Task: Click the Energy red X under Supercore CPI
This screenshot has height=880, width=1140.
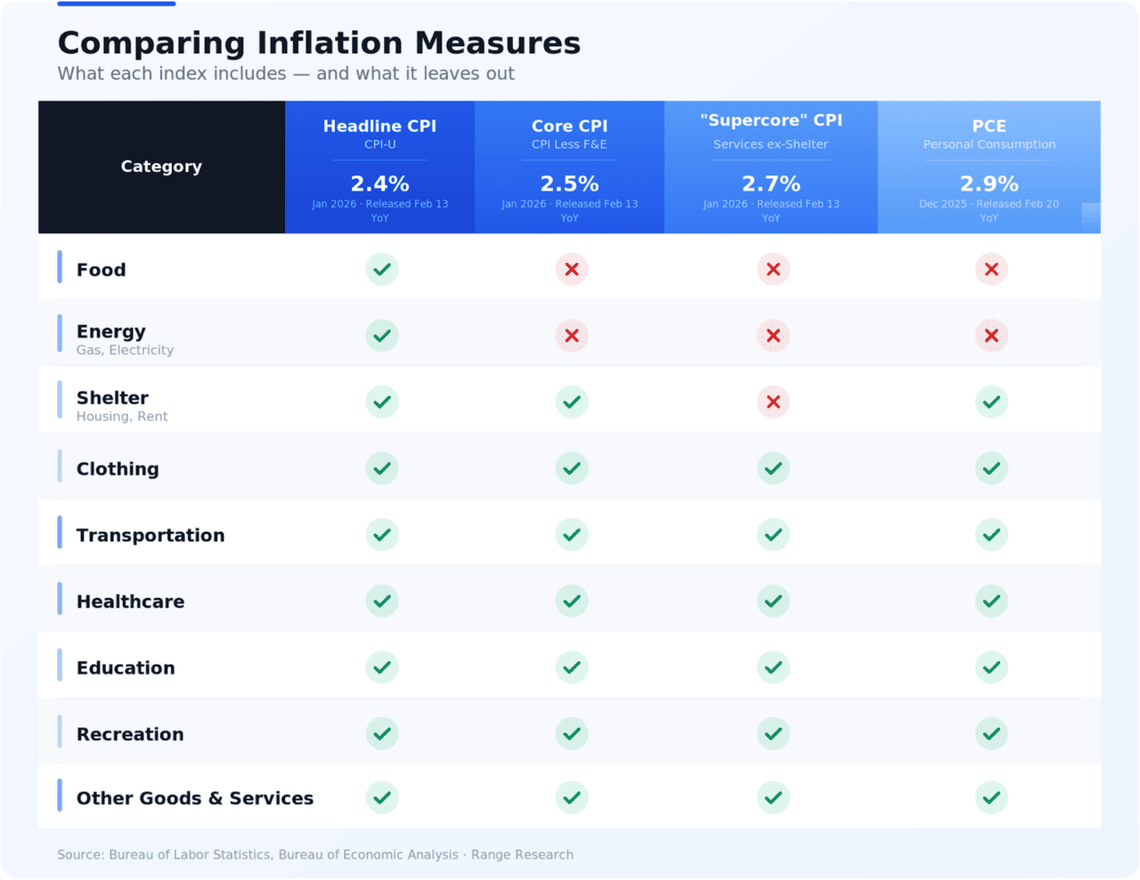Action: pos(773,336)
